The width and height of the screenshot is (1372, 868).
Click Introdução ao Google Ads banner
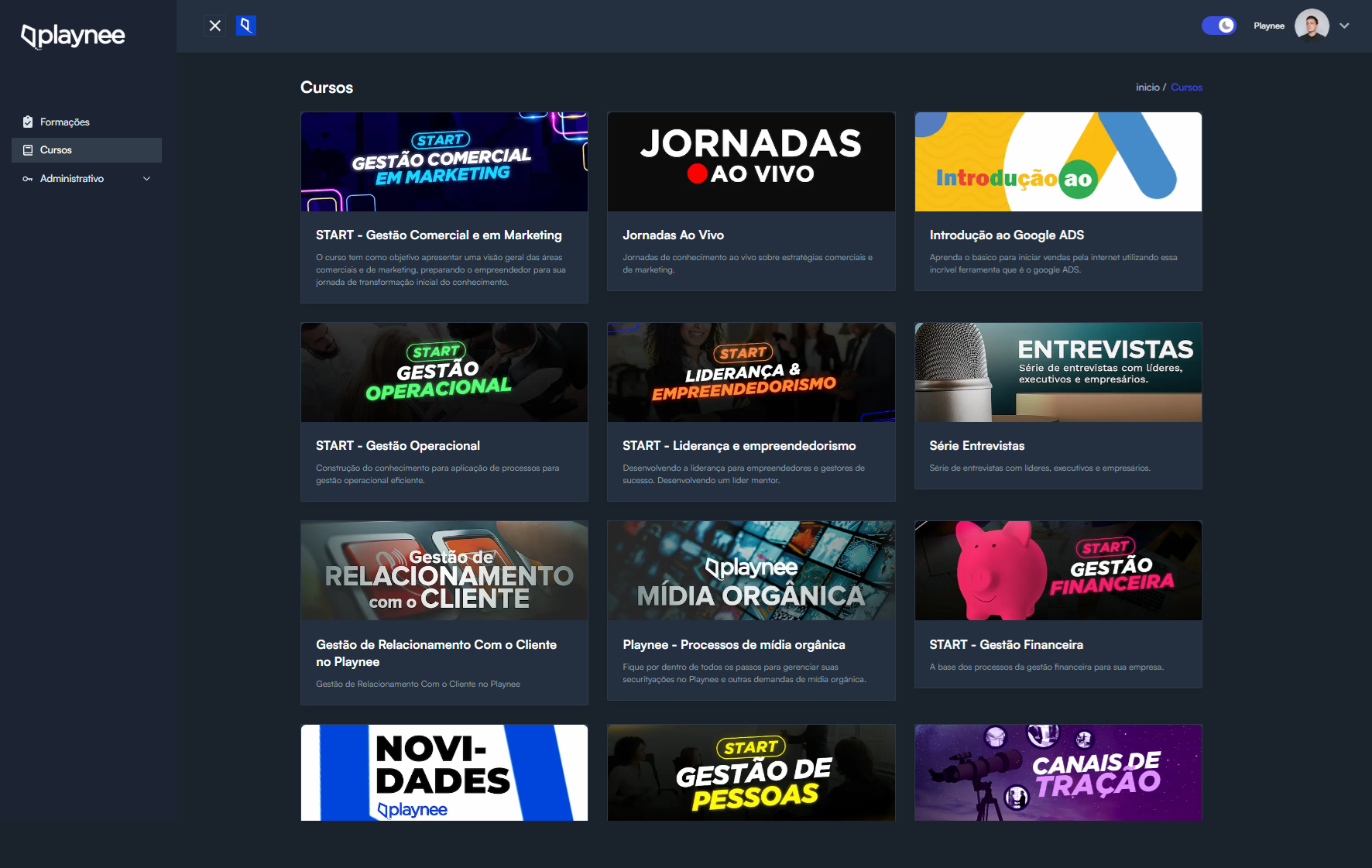pyautogui.click(x=1058, y=162)
